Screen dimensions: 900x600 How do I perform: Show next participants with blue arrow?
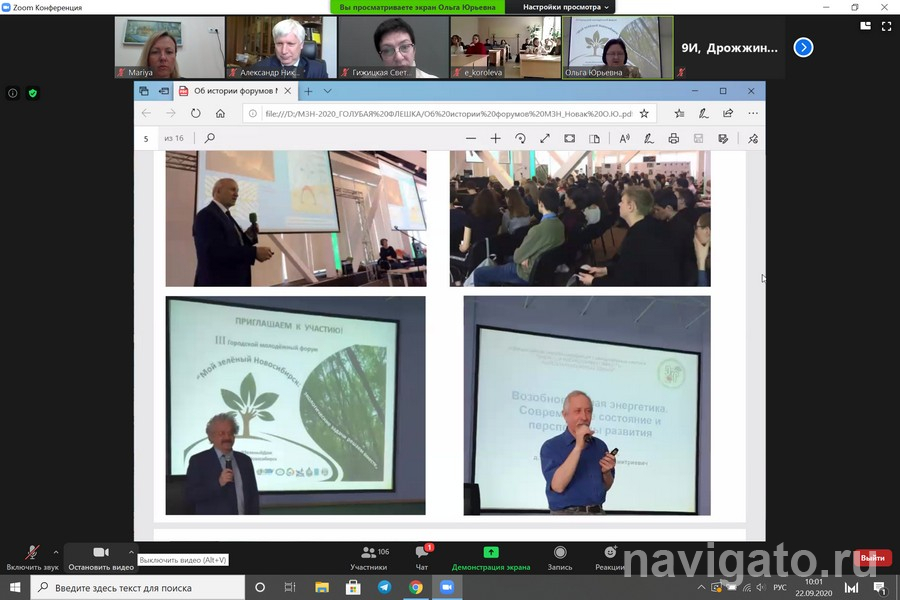click(x=803, y=47)
